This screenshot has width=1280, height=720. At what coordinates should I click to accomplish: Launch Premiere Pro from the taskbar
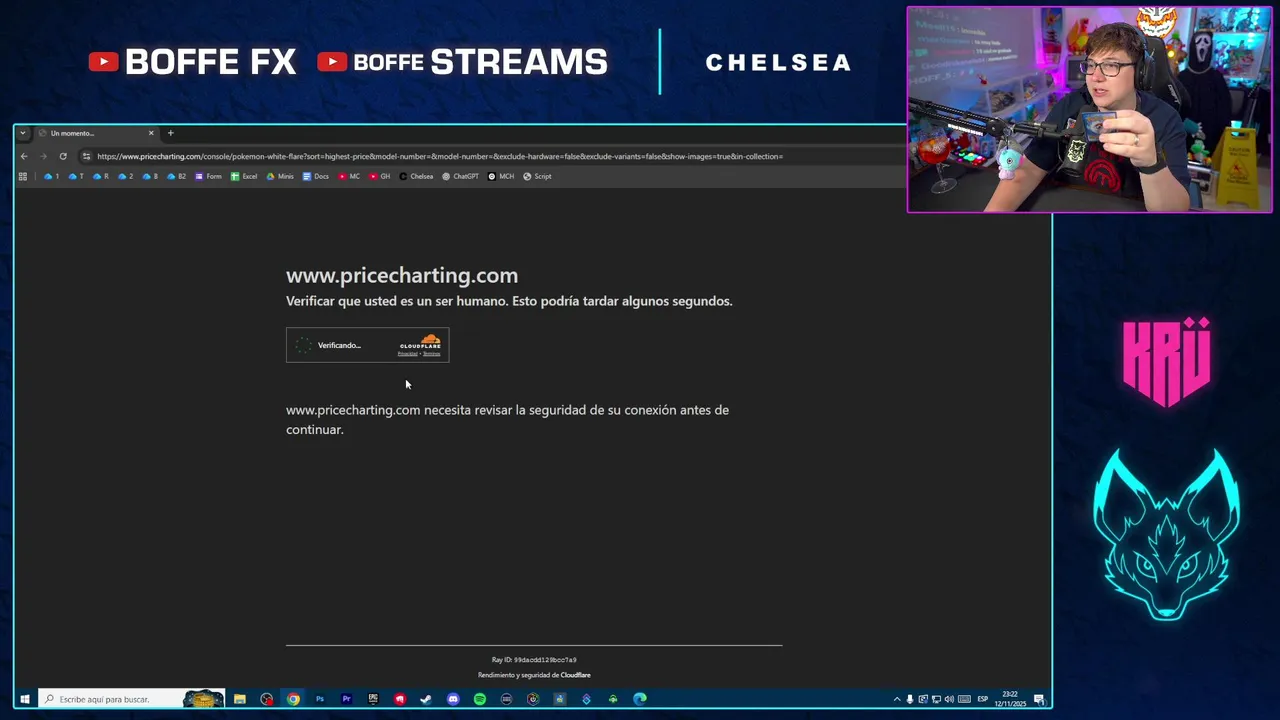click(x=346, y=699)
